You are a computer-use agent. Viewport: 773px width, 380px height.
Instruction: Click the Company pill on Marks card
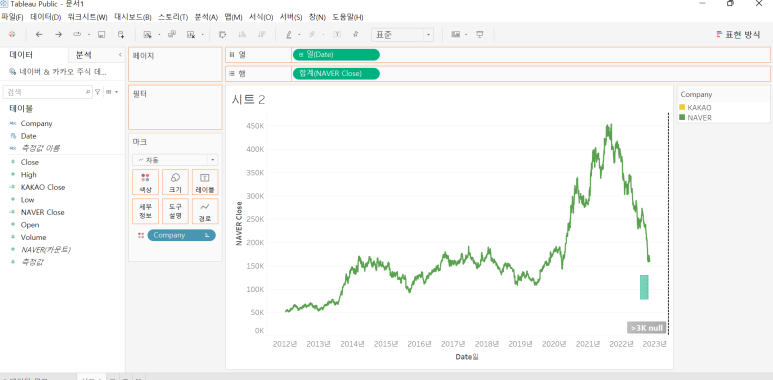pos(181,235)
